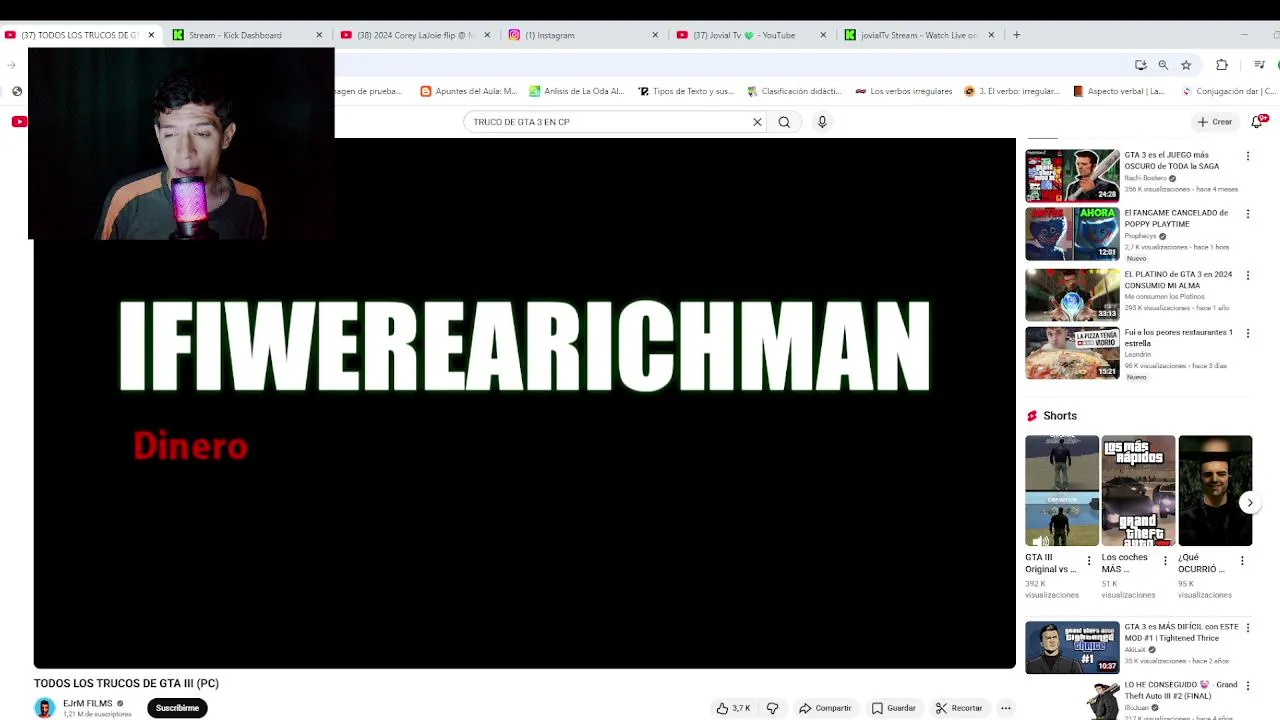Screen dimensions: 1280x720
Task: Open the Apuntes del Aula bookmark
Action: (469, 91)
